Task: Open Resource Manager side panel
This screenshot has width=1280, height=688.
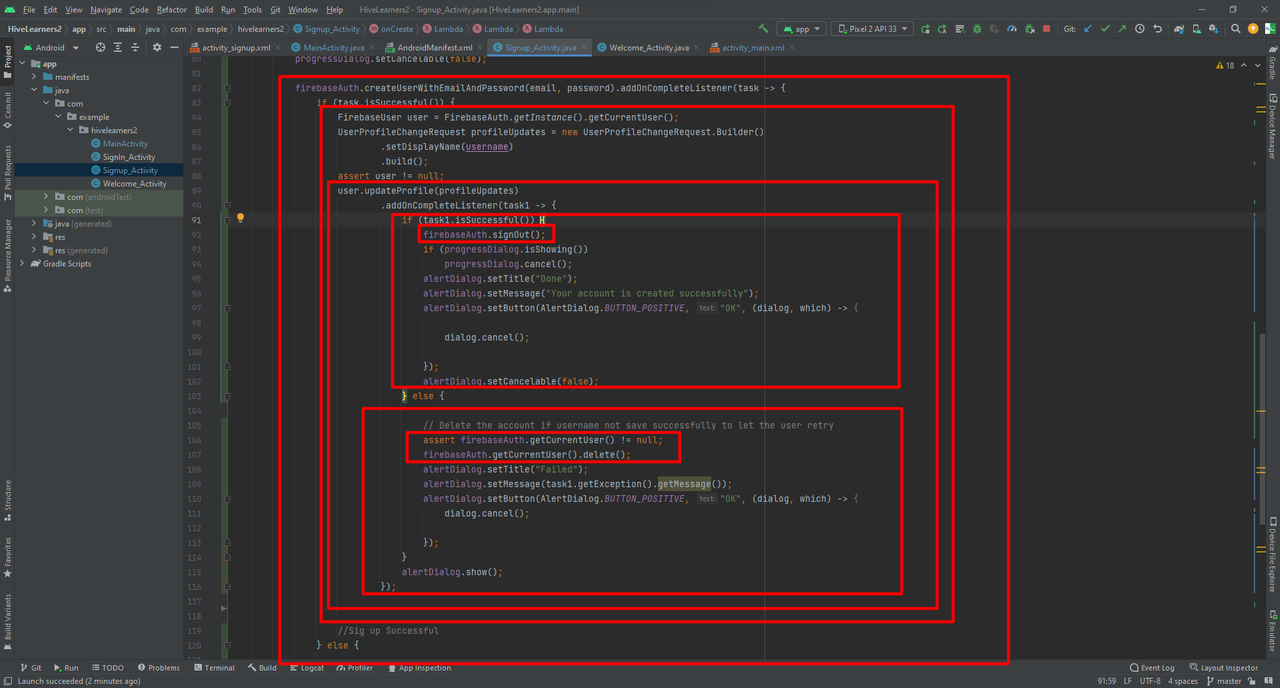Action: pos(7,254)
